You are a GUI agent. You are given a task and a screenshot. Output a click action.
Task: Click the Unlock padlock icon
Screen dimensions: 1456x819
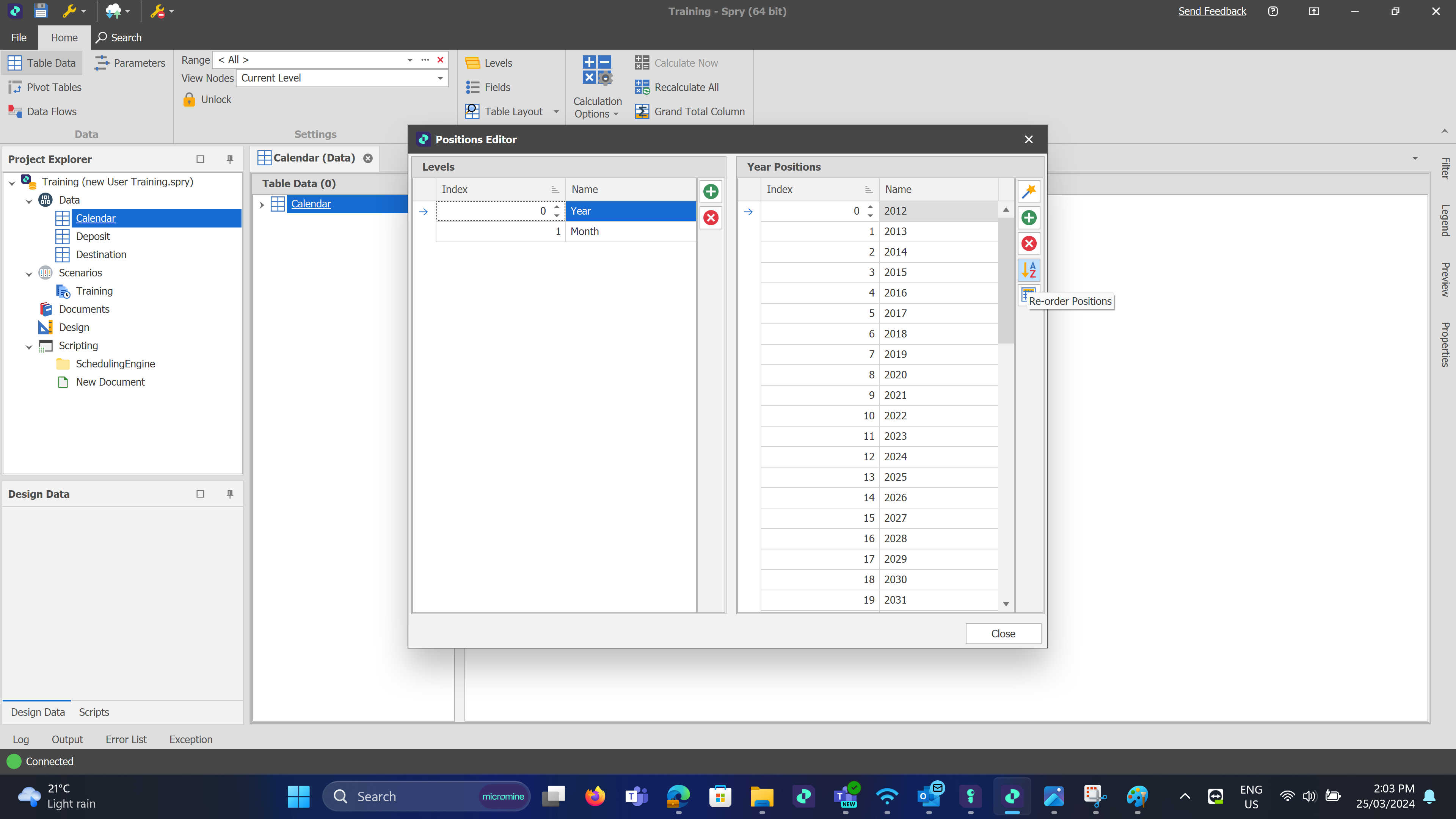coord(189,99)
